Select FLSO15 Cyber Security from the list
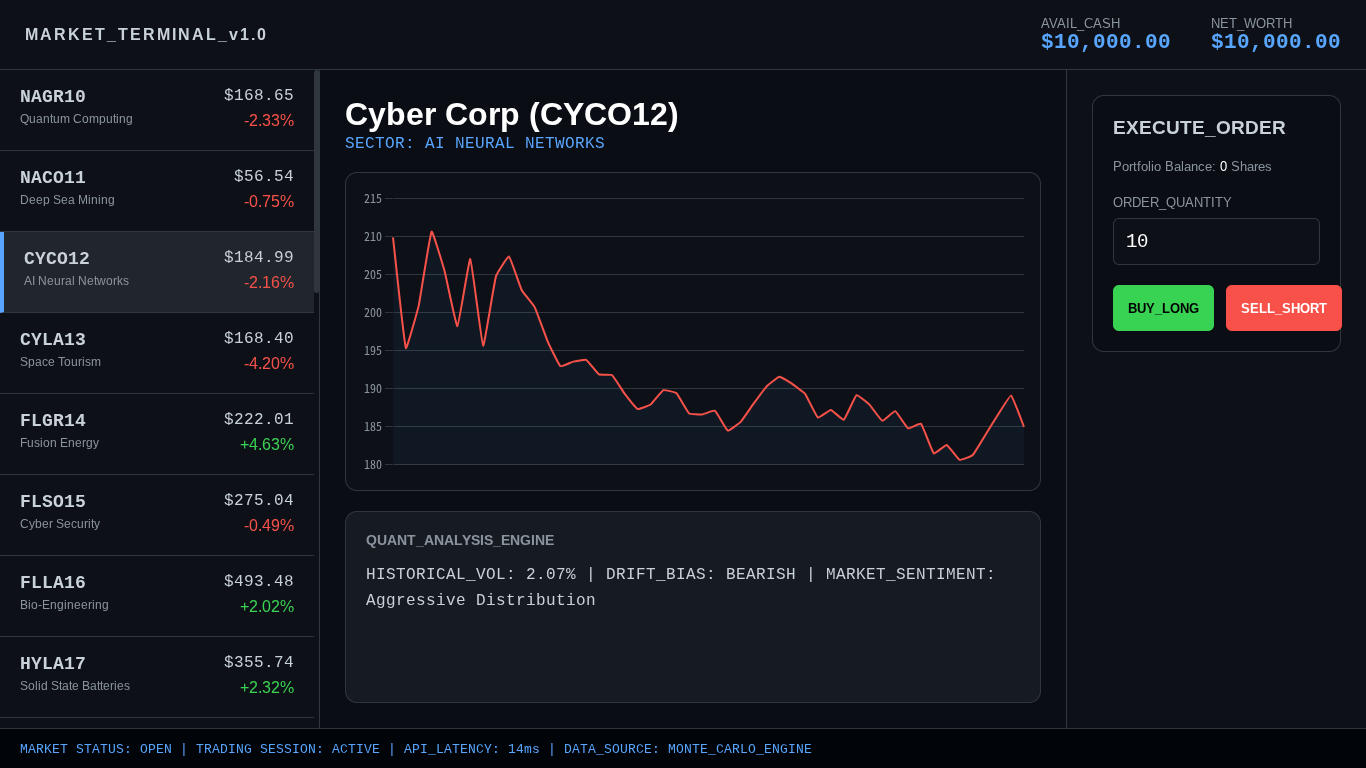1366x768 pixels. pyautogui.click(x=156, y=513)
